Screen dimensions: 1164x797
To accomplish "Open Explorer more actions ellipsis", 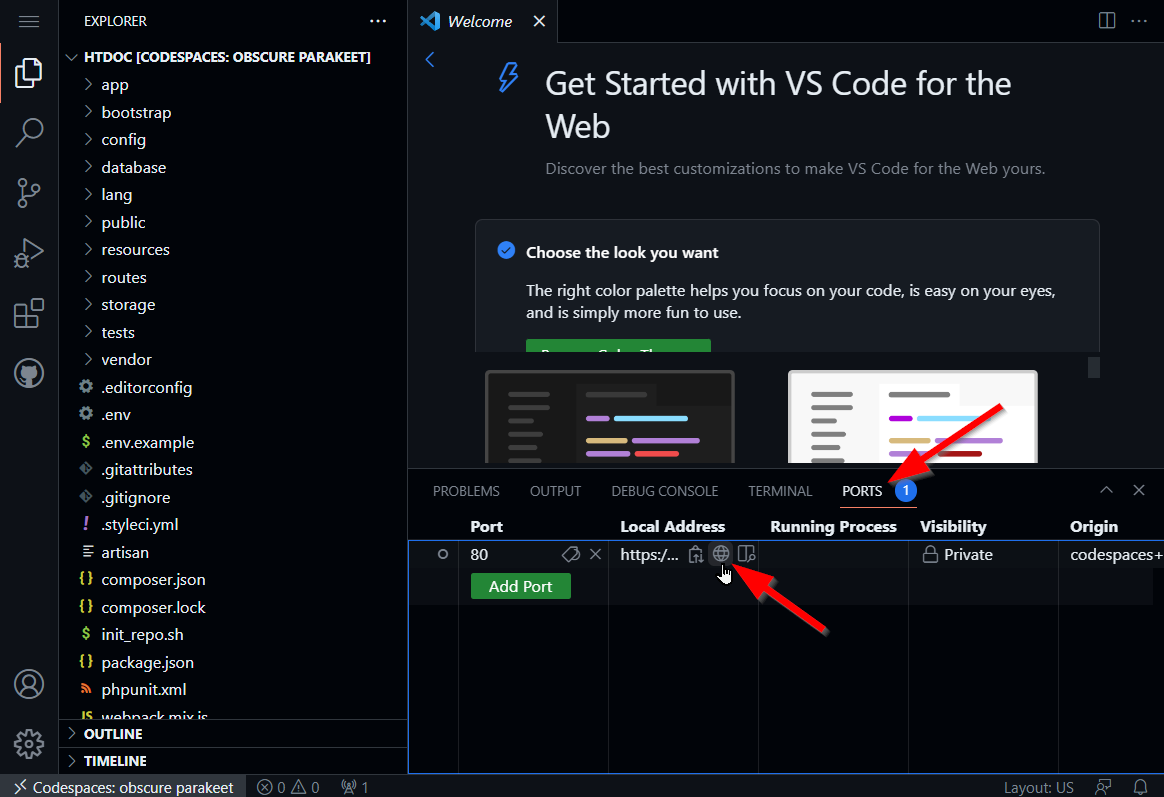I will point(378,21).
